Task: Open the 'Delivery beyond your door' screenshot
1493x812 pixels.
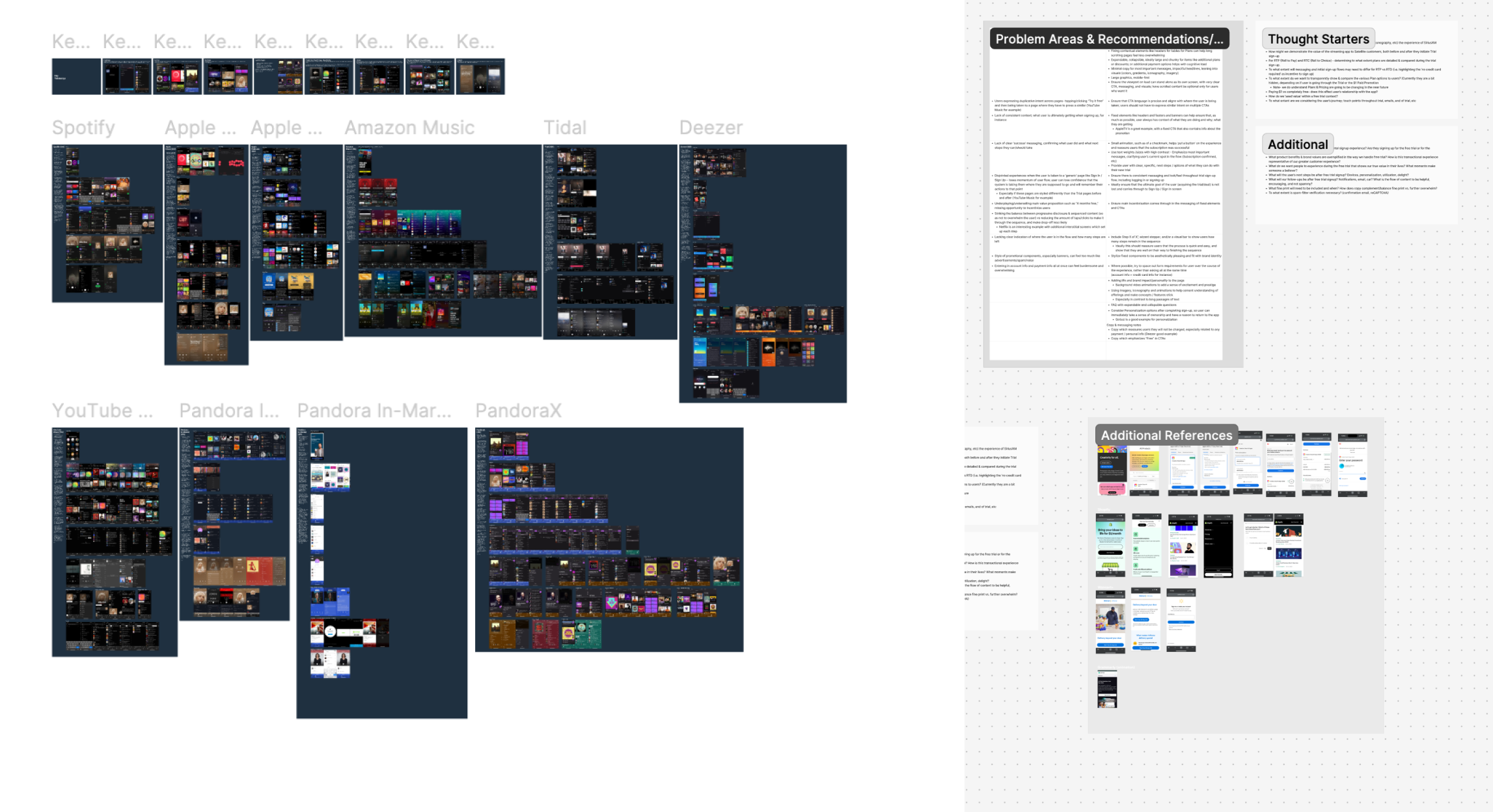Action: point(1145,620)
